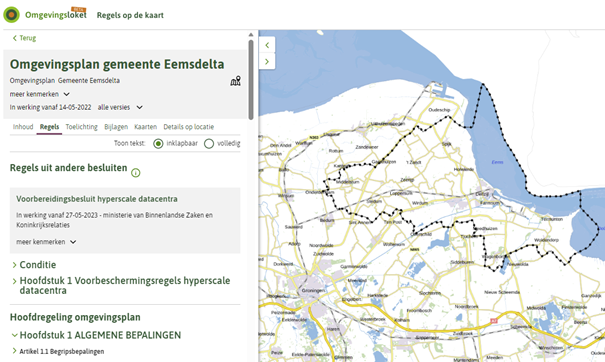Expand meer kenmerken in Voorbereidingsbesluit card
Image resolution: width=605 pixels, height=362 pixels.
tap(46, 242)
